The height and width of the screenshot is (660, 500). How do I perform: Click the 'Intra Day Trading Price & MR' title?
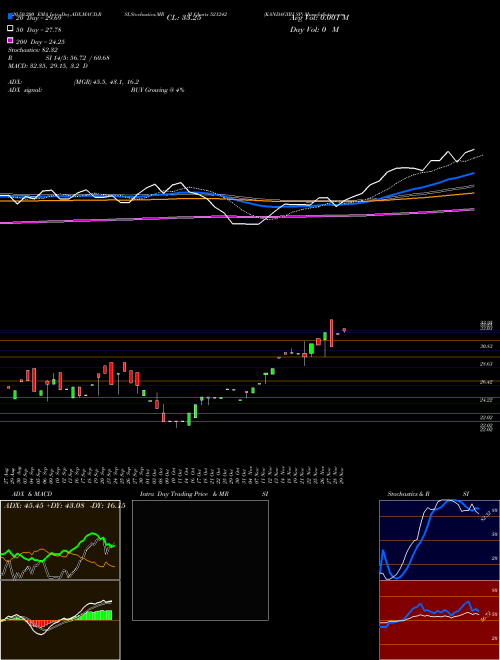pos(184,494)
